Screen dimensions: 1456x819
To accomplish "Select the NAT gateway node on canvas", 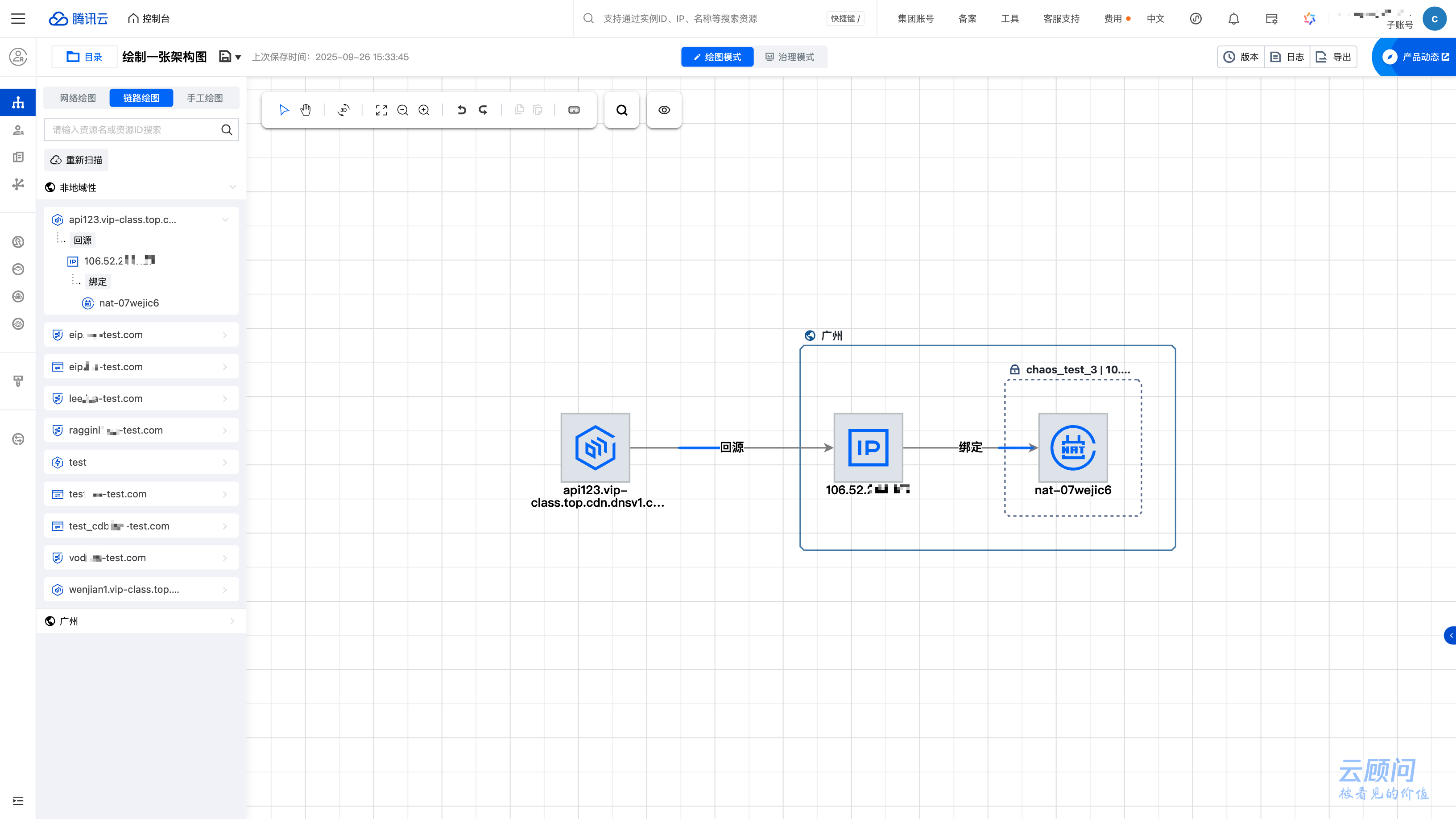I will point(1072,447).
